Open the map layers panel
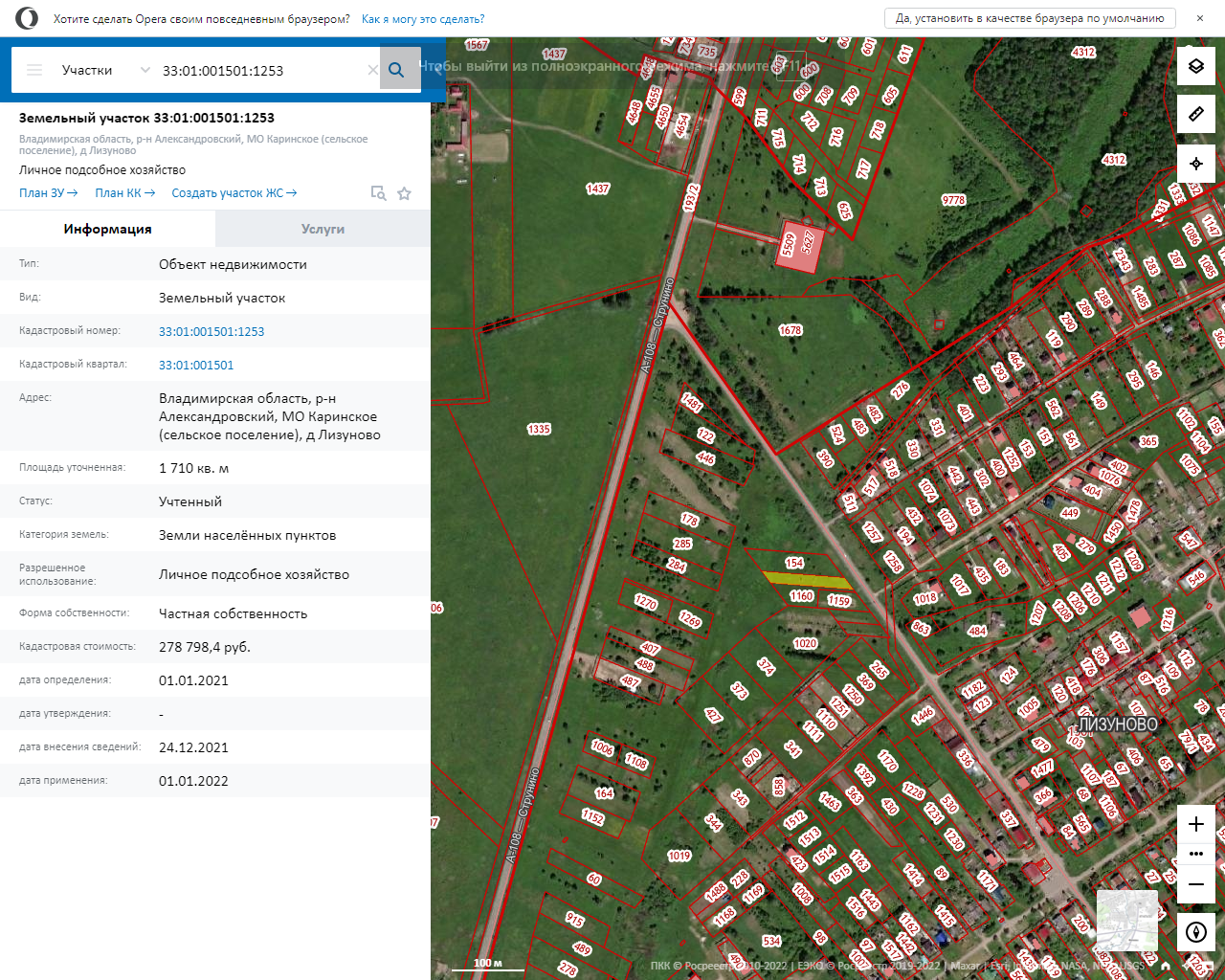Image resolution: width=1225 pixels, height=980 pixels. (1195, 66)
